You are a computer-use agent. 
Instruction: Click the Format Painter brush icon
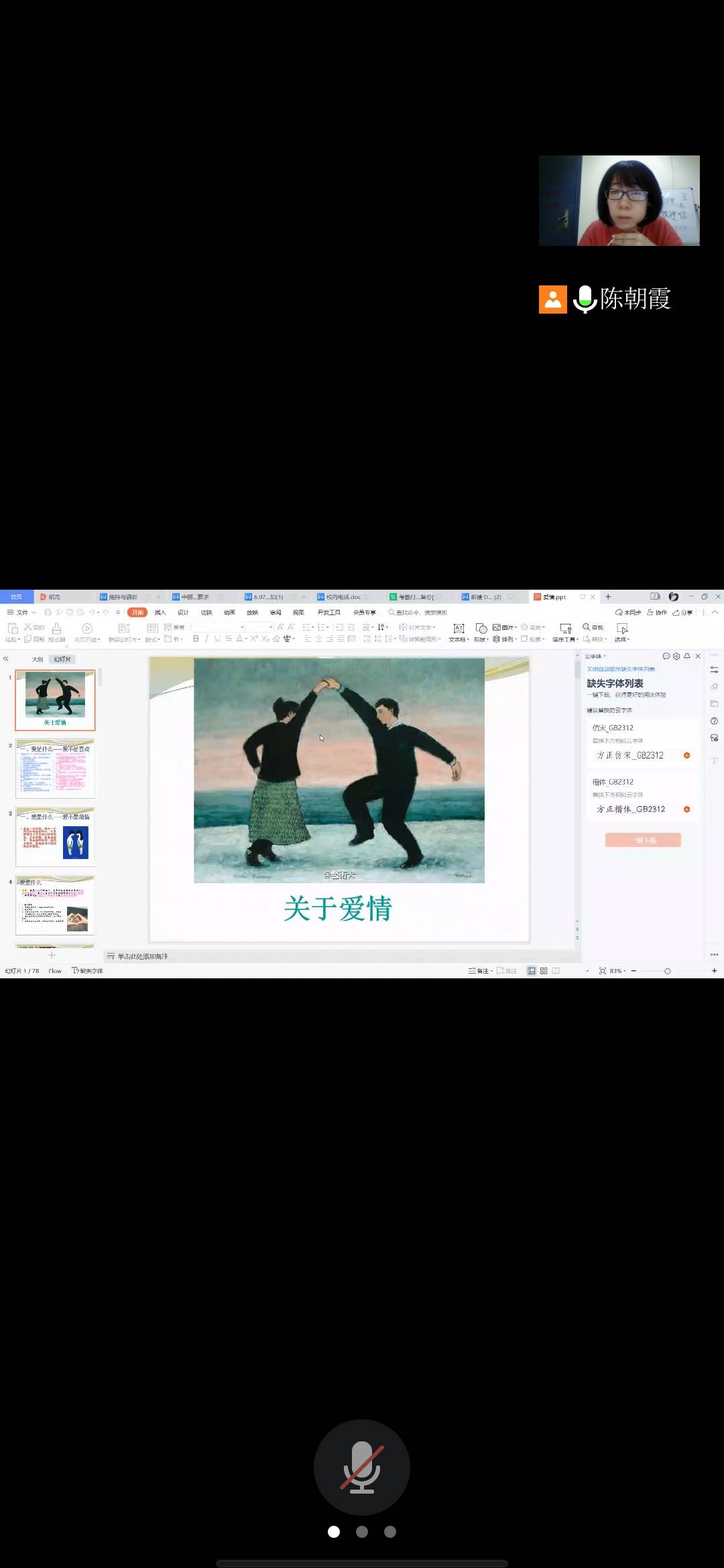tap(56, 629)
